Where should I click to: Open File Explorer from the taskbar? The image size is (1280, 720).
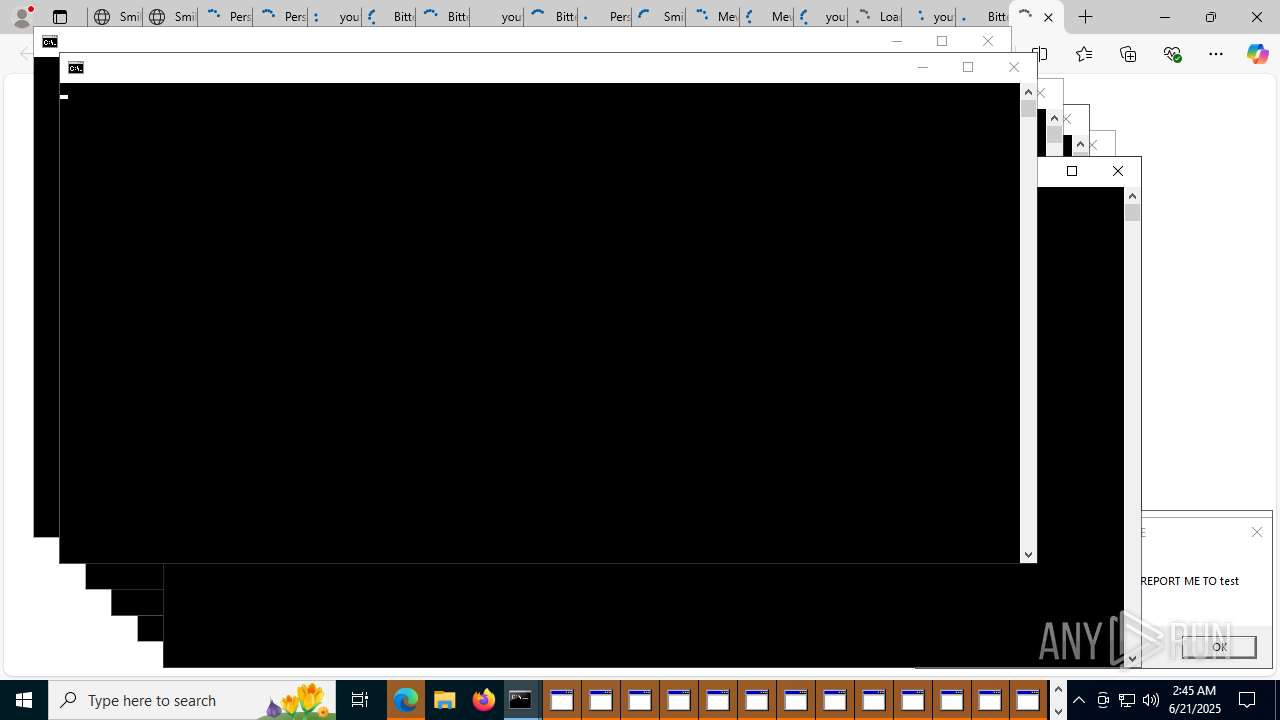[444, 700]
